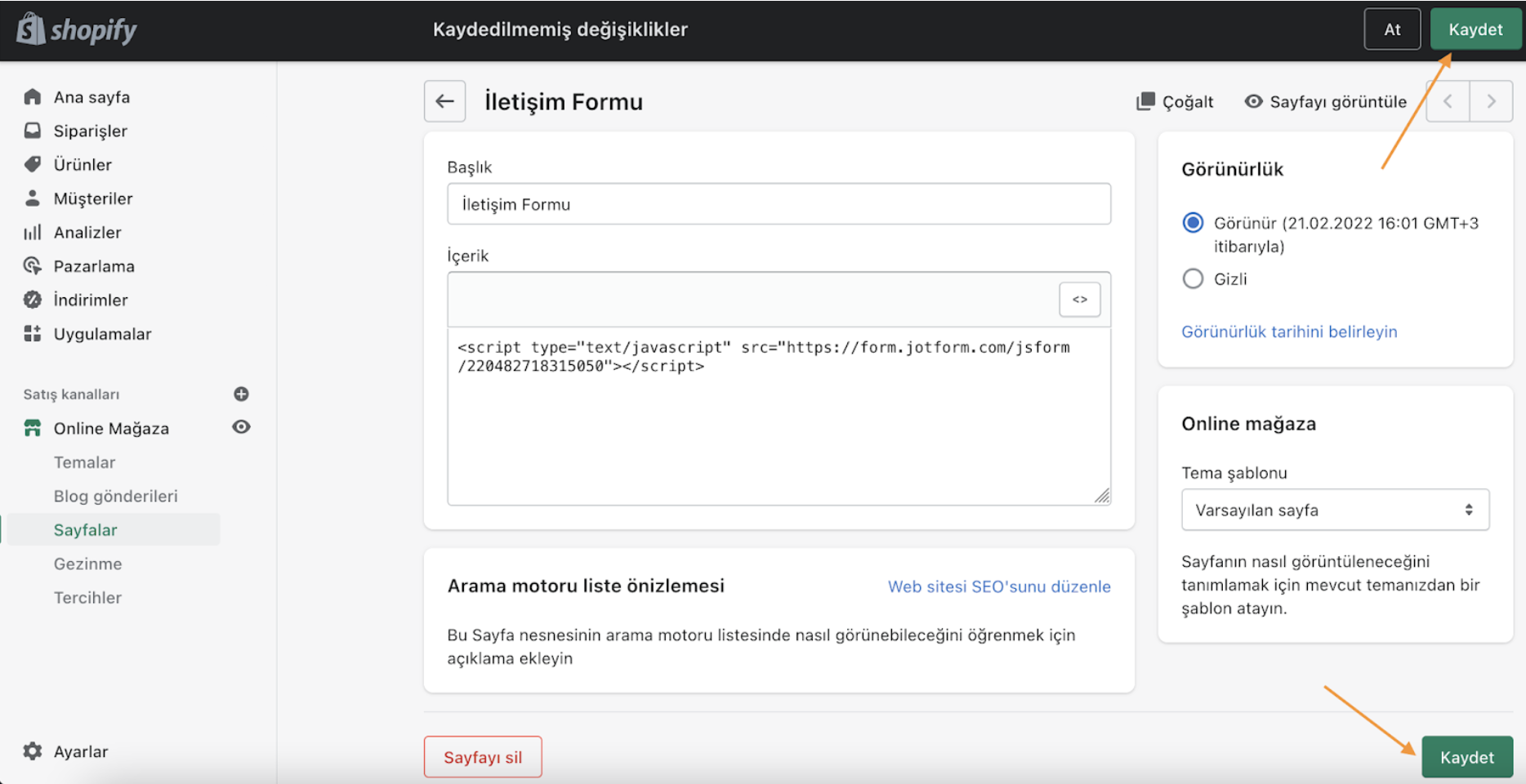This screenshot has height=784, width=1526.
Task: Click the Sayfayı sil delete button
Action: pyautogui.click(x=483, y=757)
